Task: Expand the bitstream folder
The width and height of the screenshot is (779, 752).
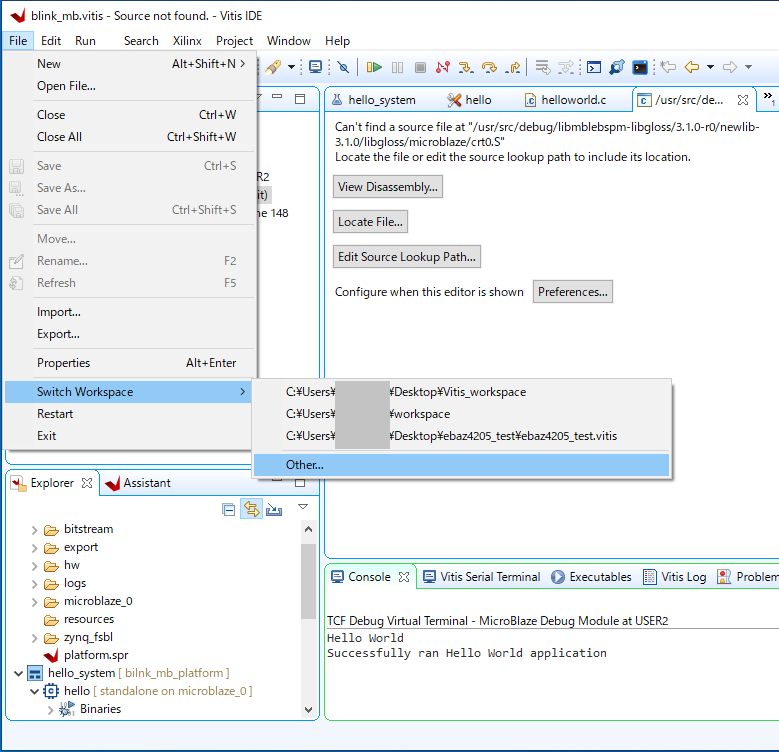Action: pyautogui.click(x=34, y=530)
